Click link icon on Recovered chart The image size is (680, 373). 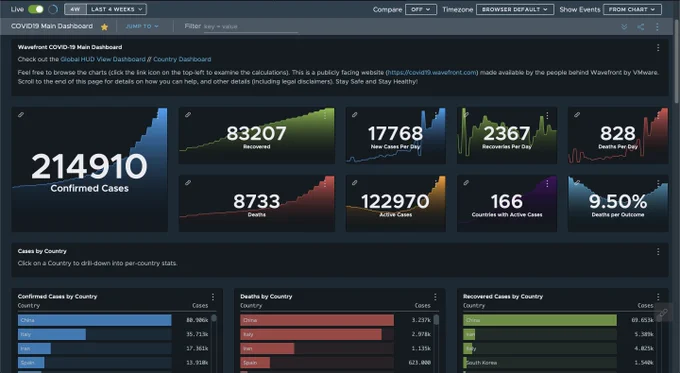[x=188, y=115]
